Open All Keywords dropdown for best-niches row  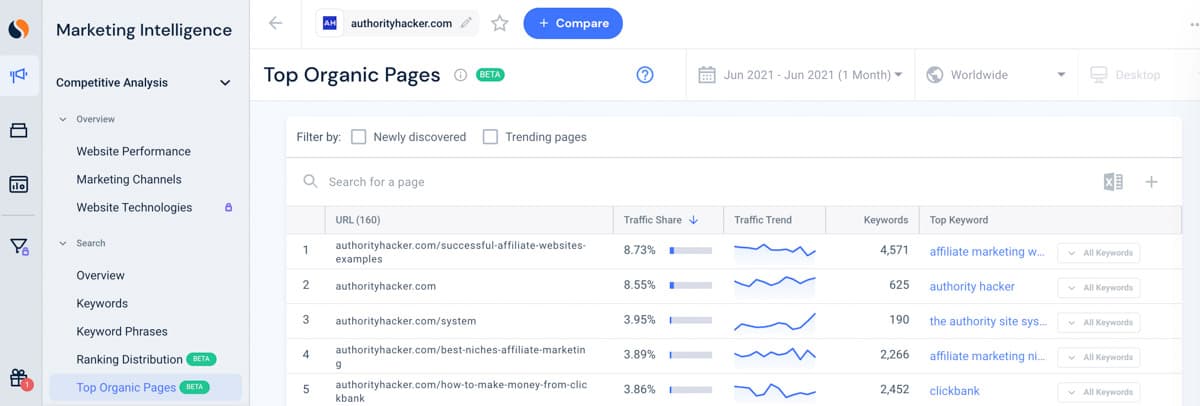1099,357
